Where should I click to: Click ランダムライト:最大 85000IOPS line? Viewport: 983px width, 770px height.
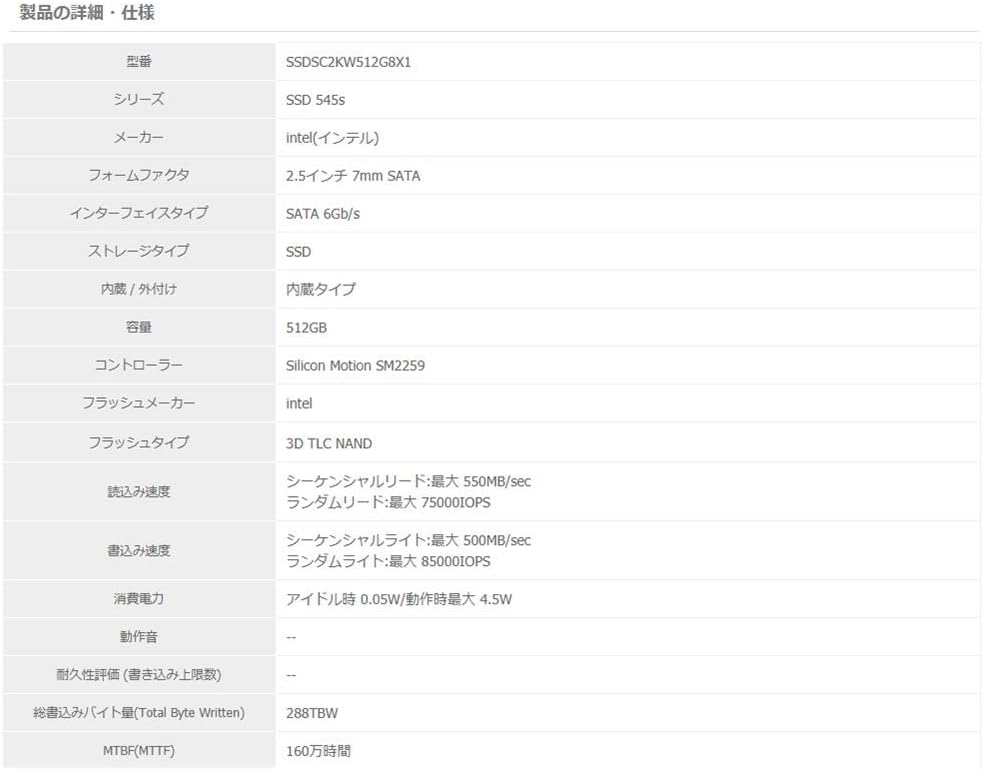(x=389, y=561)
